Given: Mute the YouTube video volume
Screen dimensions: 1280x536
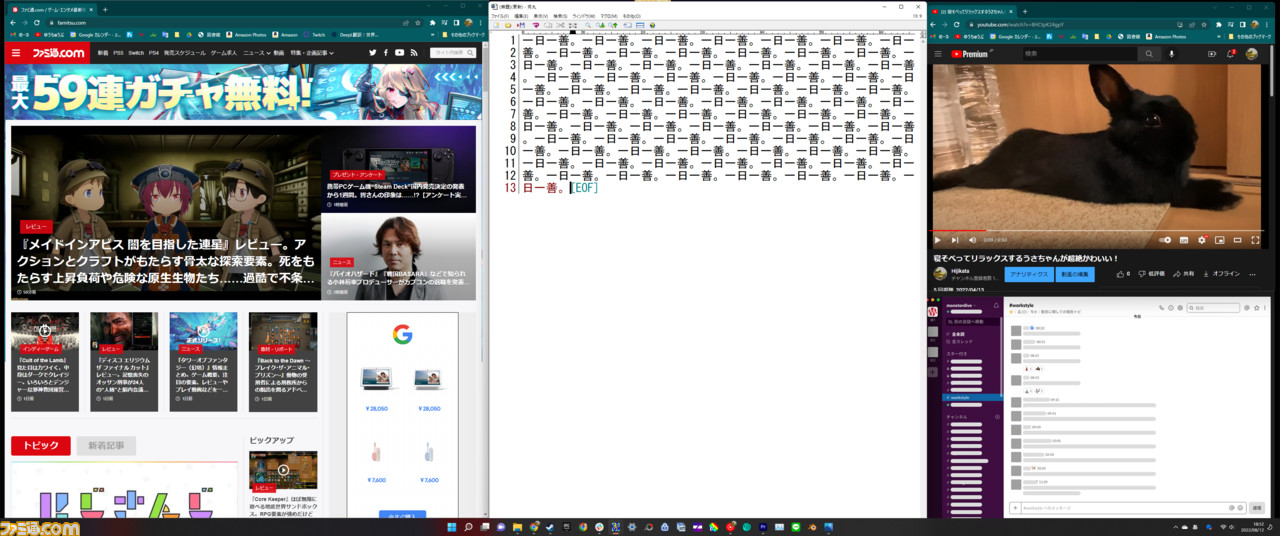Looking at the screenshot, I should pyautogui.click(x=971, y=240).
